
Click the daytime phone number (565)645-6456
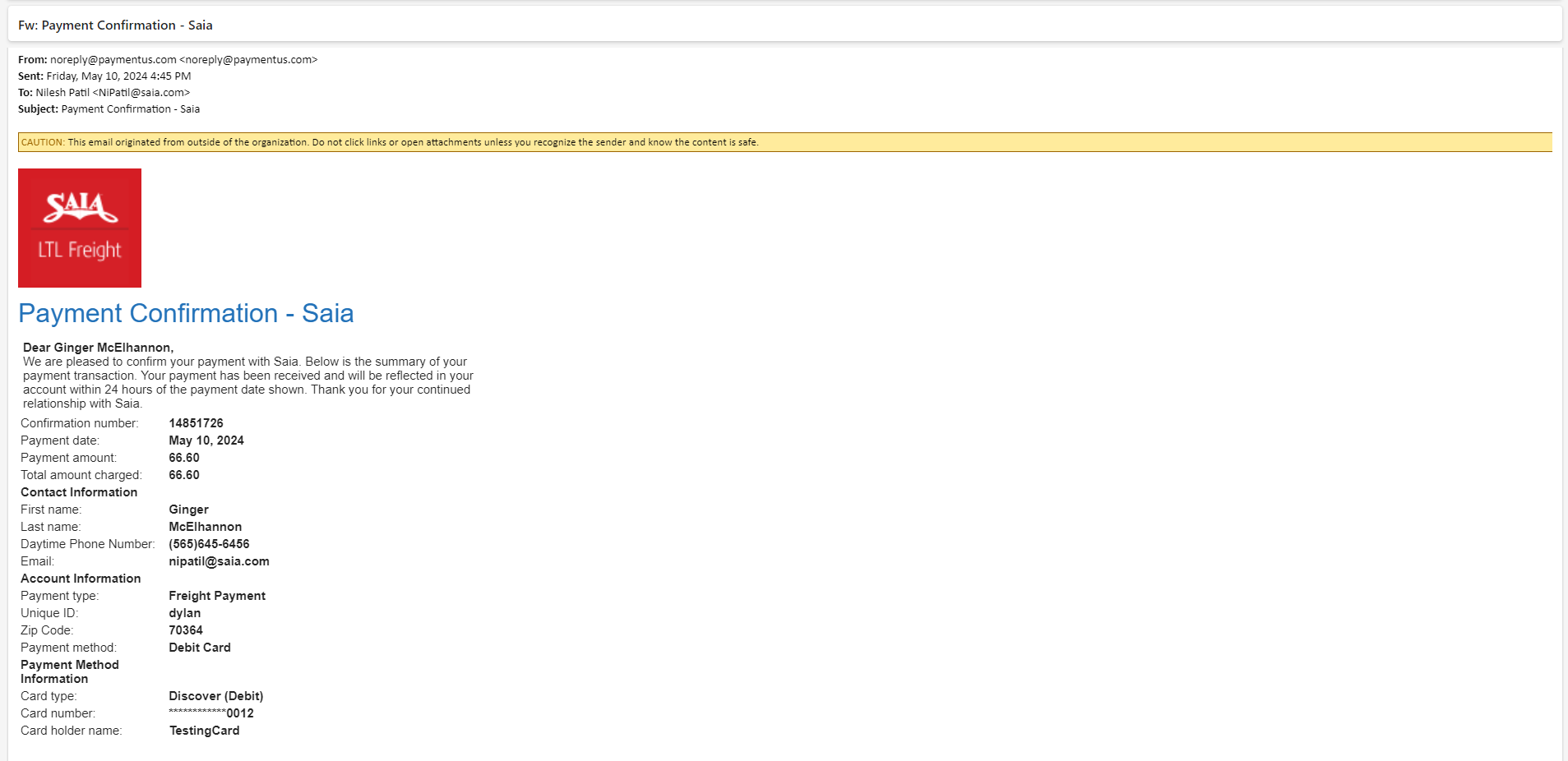(209, 544)
